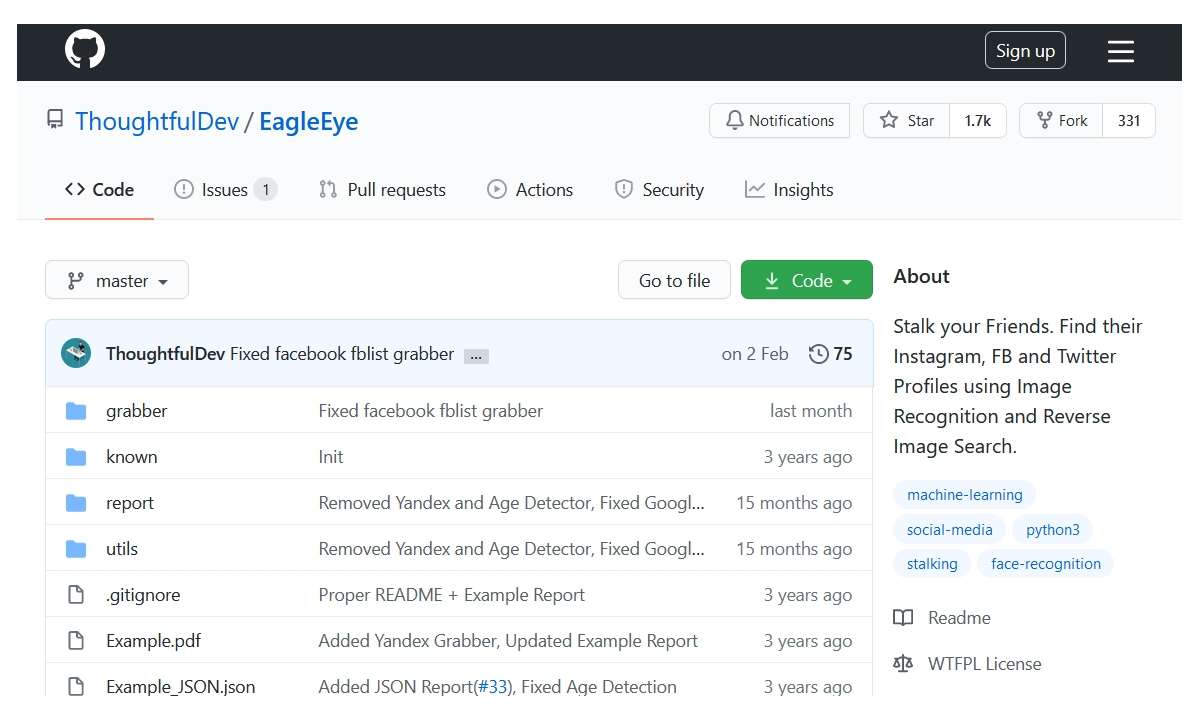
Task: Switch to the Issues tab
Action: 225,190
